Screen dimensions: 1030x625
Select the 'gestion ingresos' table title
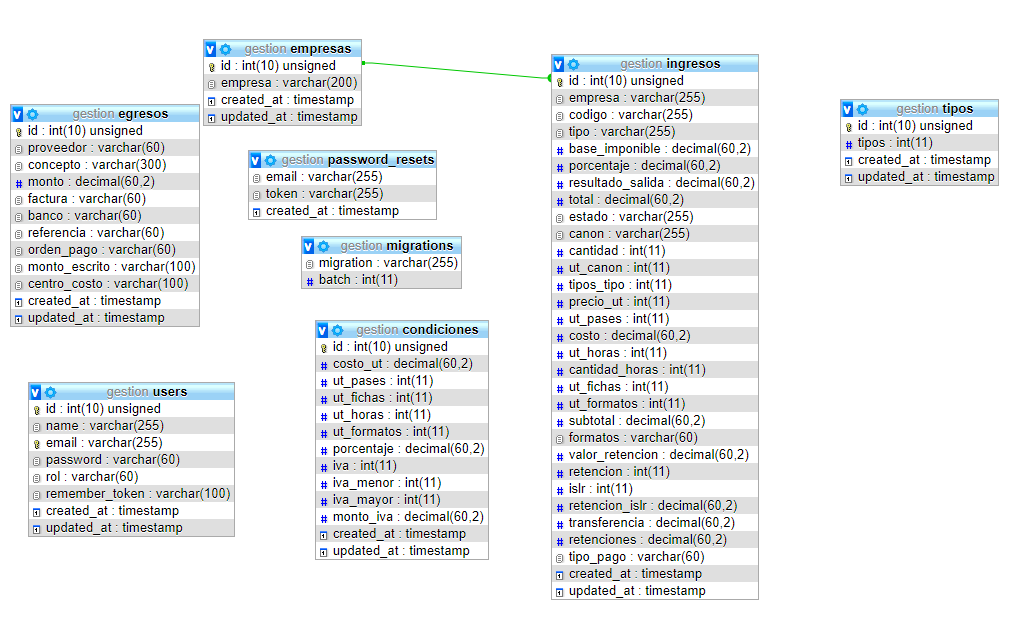(670, 64)
